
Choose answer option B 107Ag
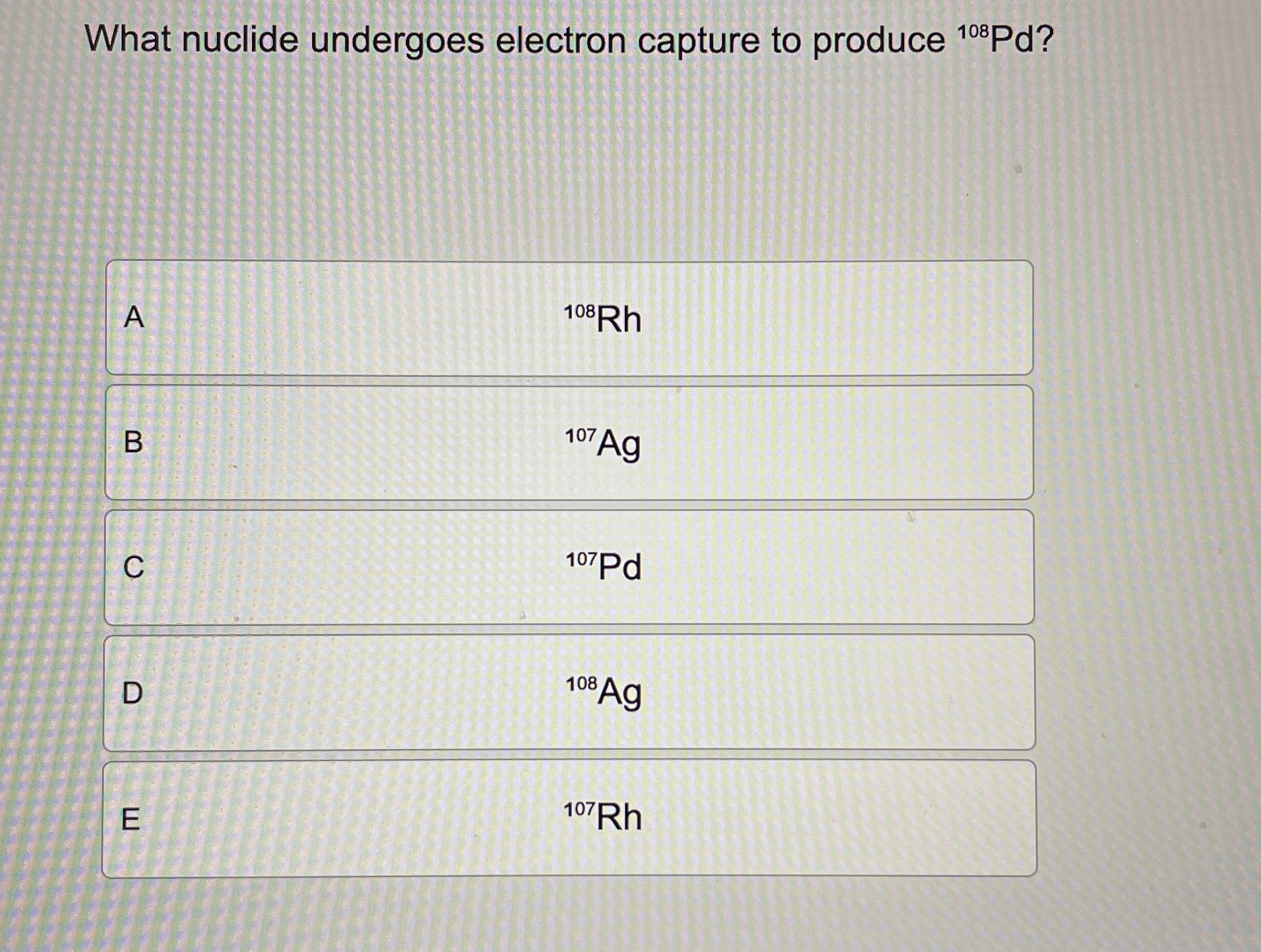coord(569,442)
